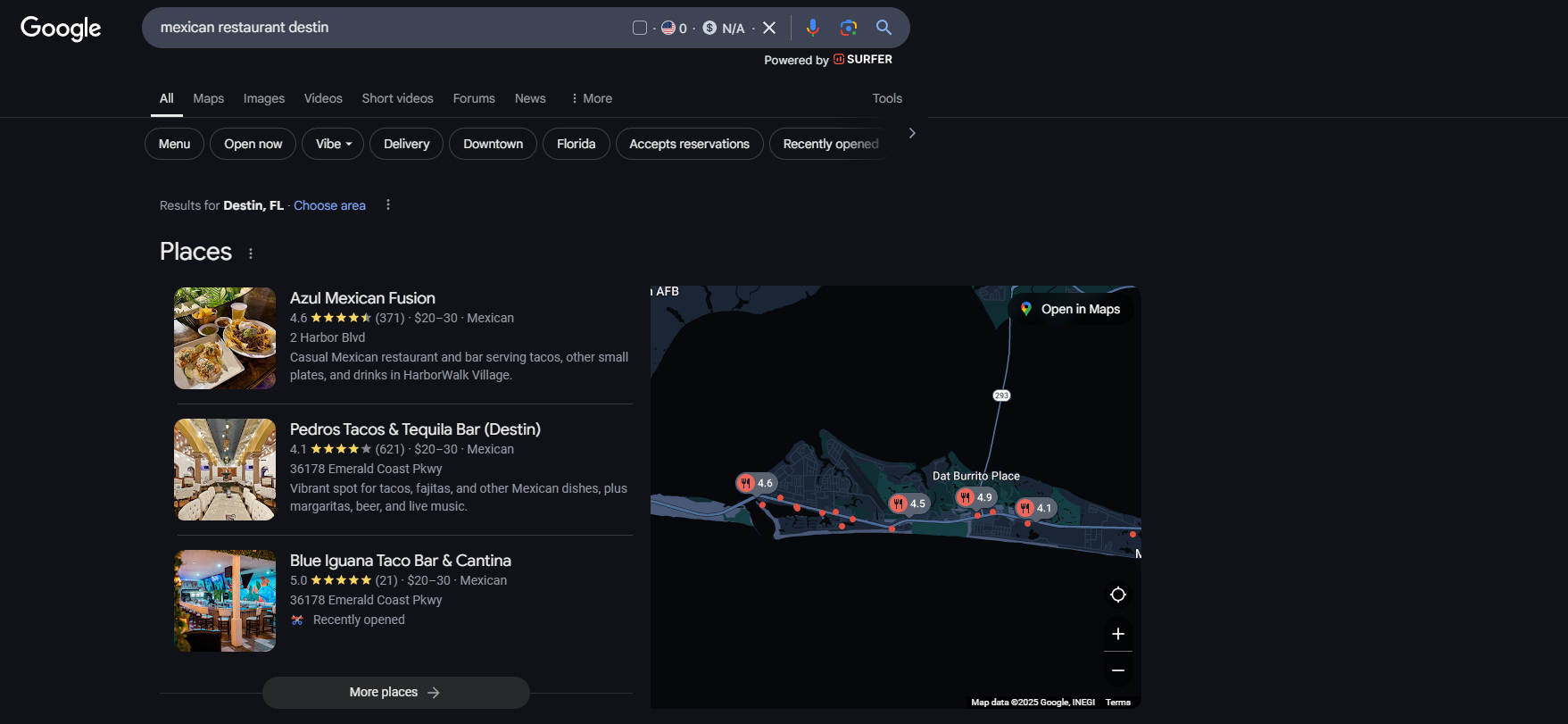1568x724 pixels.
Task: Clear the search query with X icon
Action: (x=769, y=28)
